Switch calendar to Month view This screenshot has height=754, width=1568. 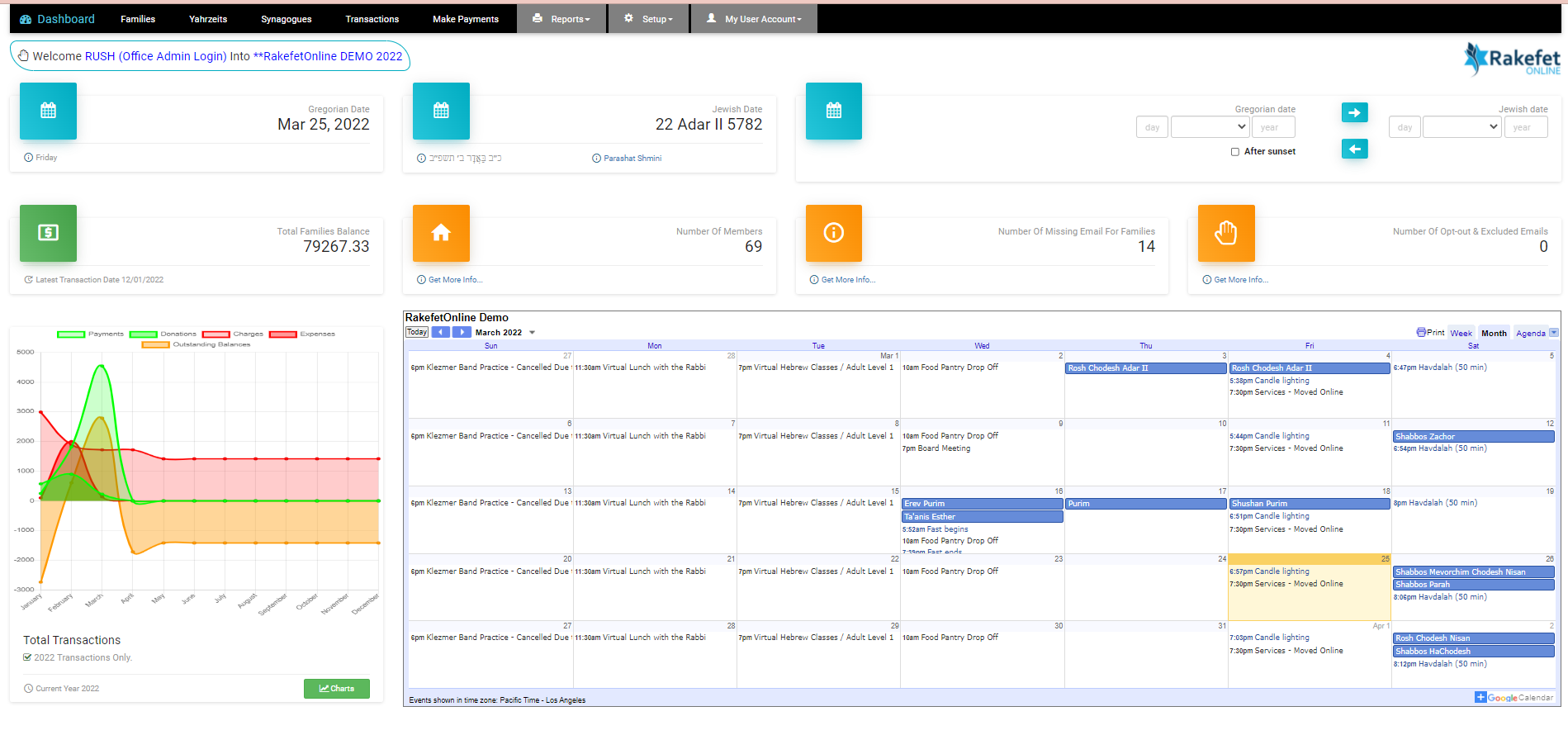point(1494,334)
